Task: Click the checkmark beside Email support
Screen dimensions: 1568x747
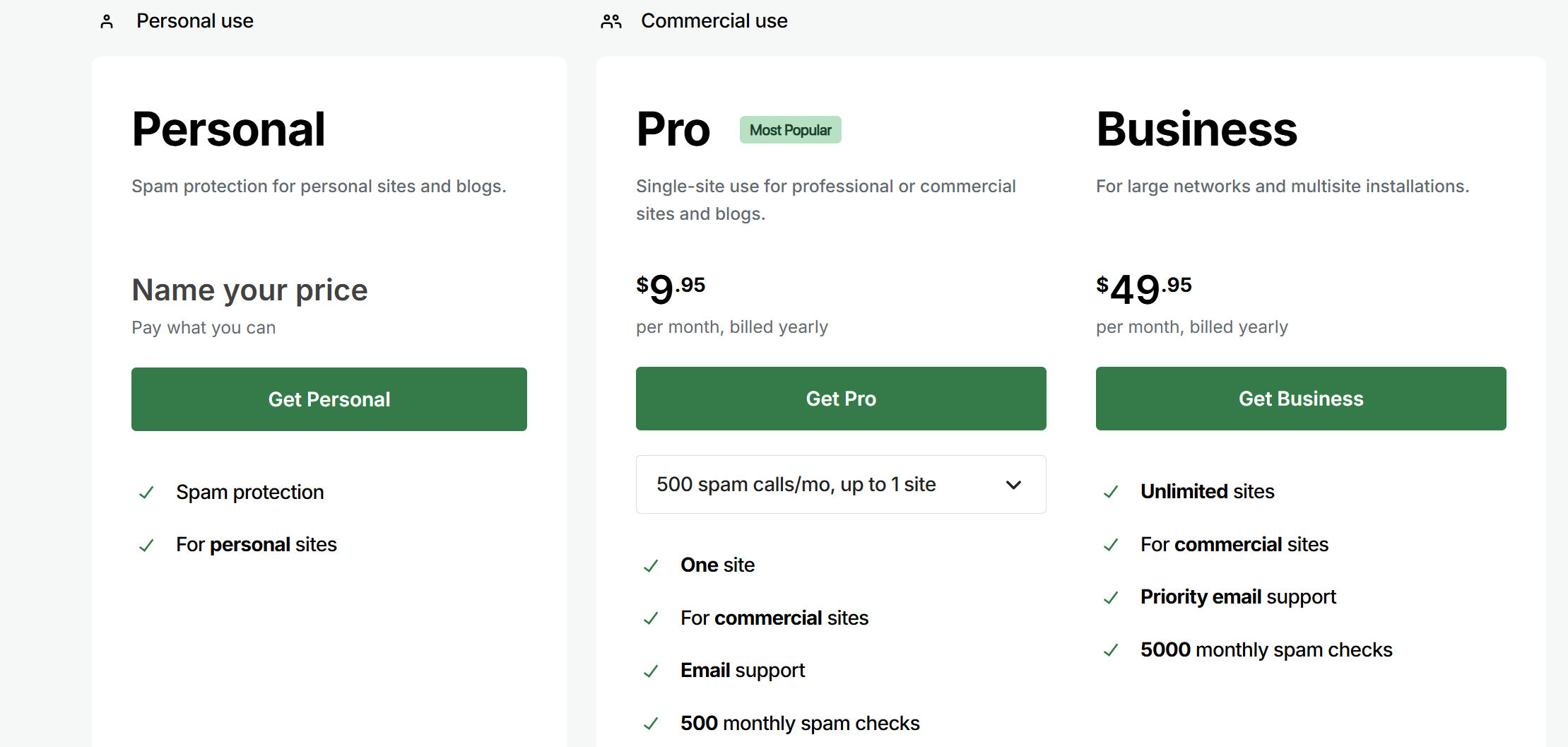Action: point(651,671)
